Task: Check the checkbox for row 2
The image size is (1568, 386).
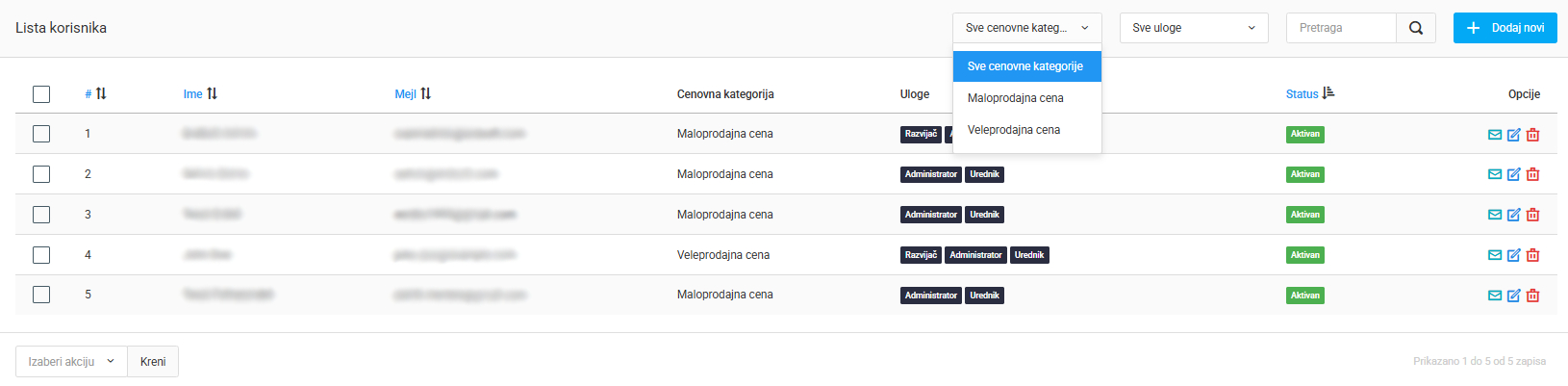Action: pos(41,174)
